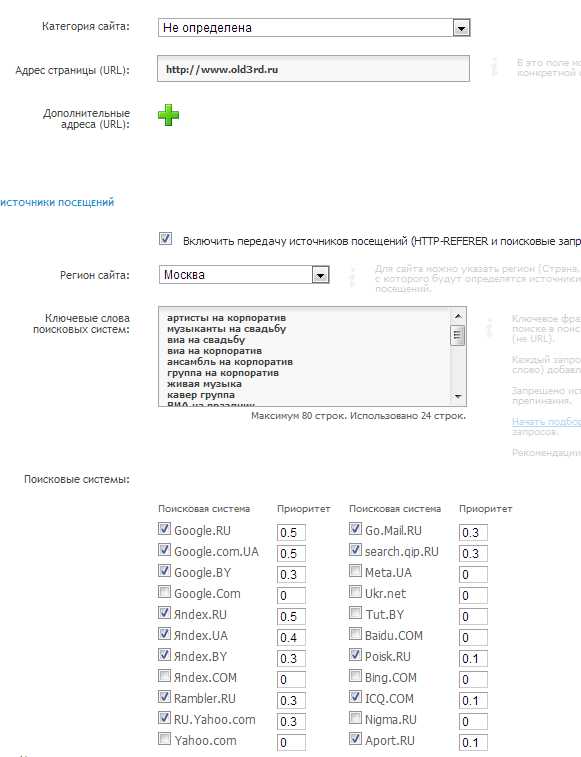
Task: Click the Ukr.net priority field
Action: 473,595
